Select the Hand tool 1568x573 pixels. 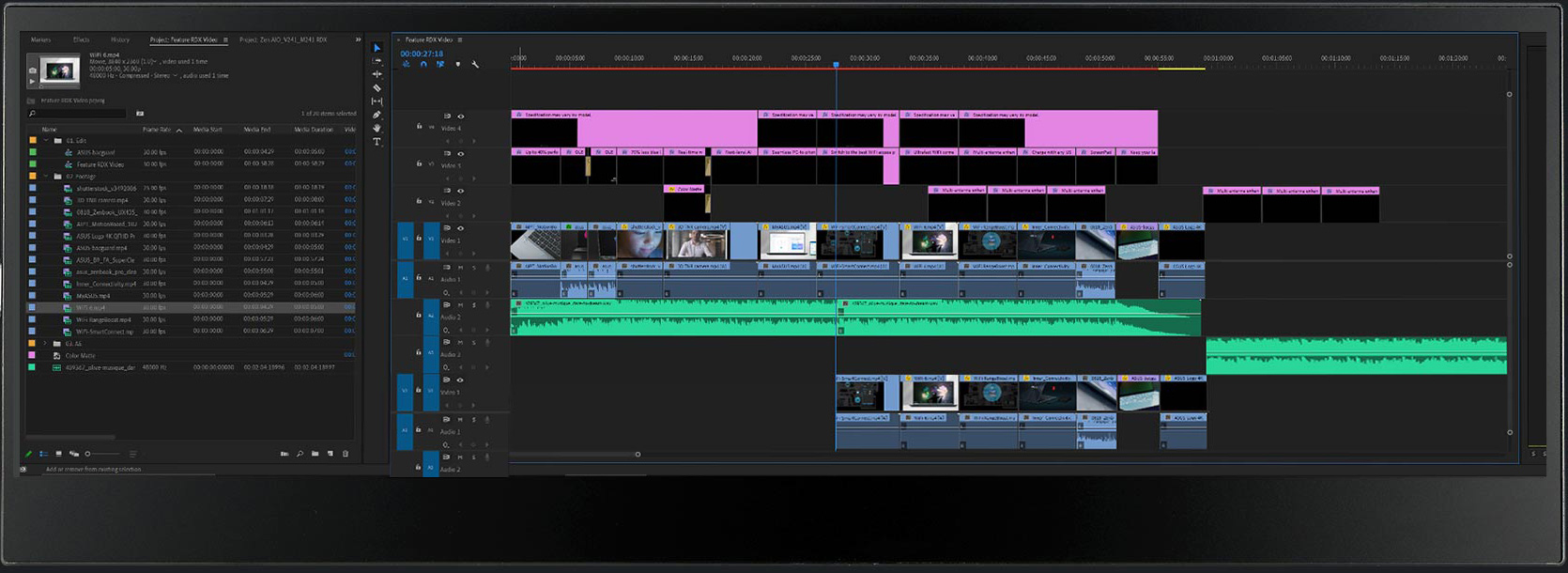[377, 128]
